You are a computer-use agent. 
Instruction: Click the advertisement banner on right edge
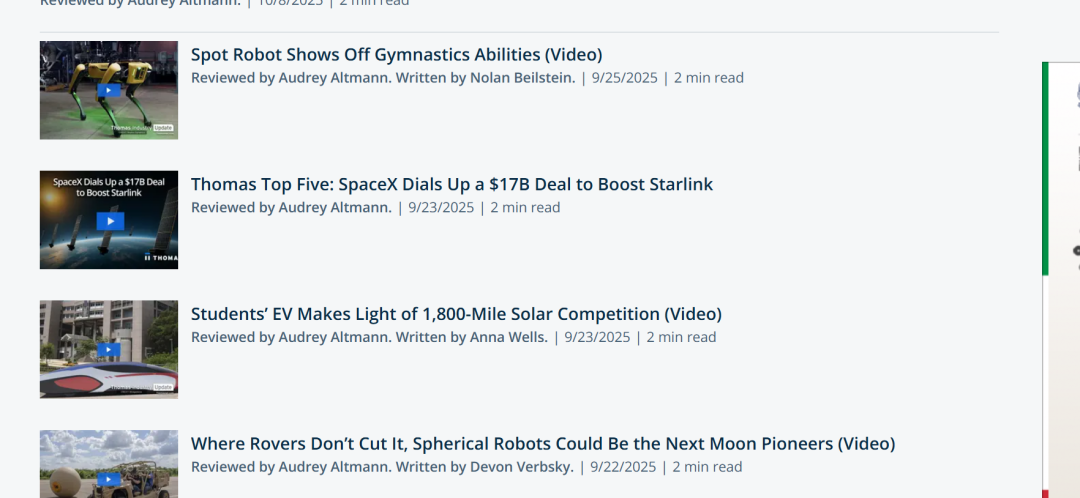point(1061,280)
